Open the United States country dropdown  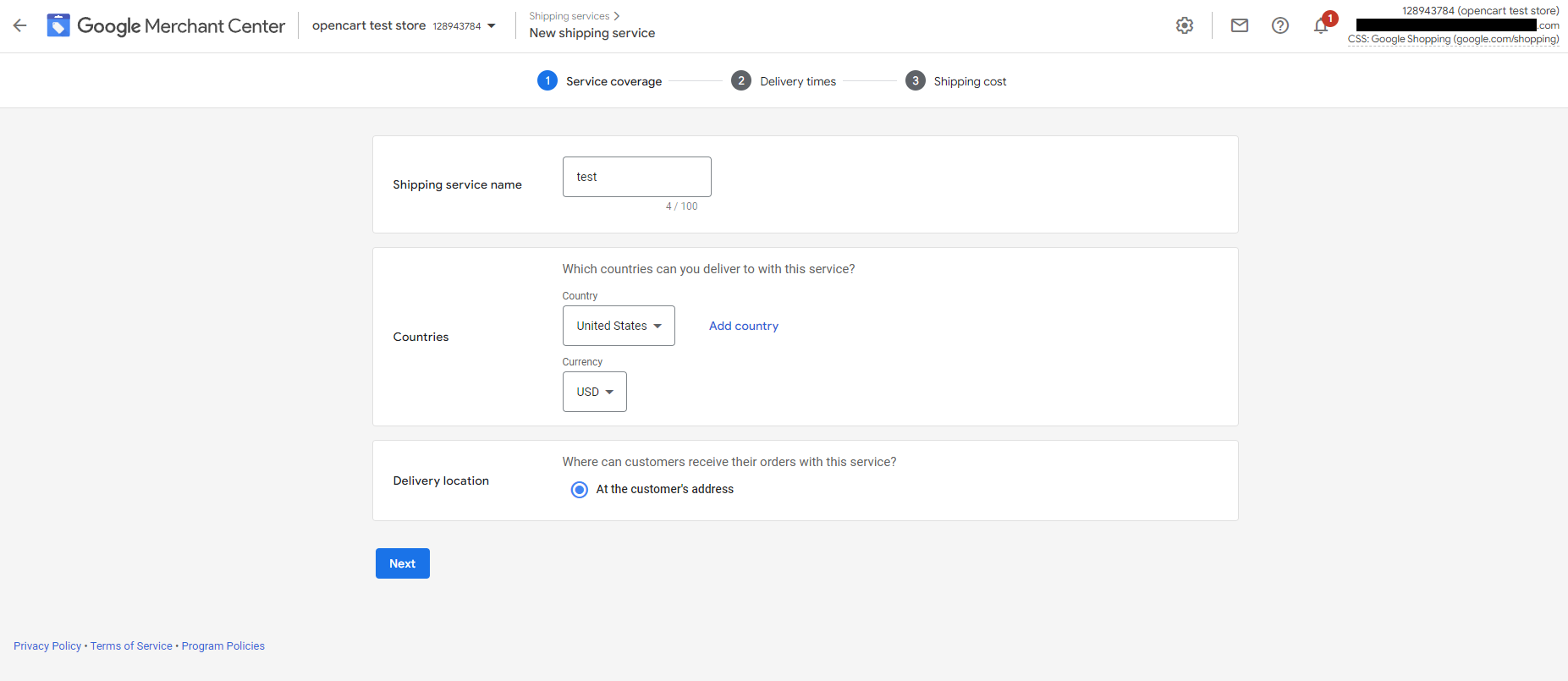(619, 326)
